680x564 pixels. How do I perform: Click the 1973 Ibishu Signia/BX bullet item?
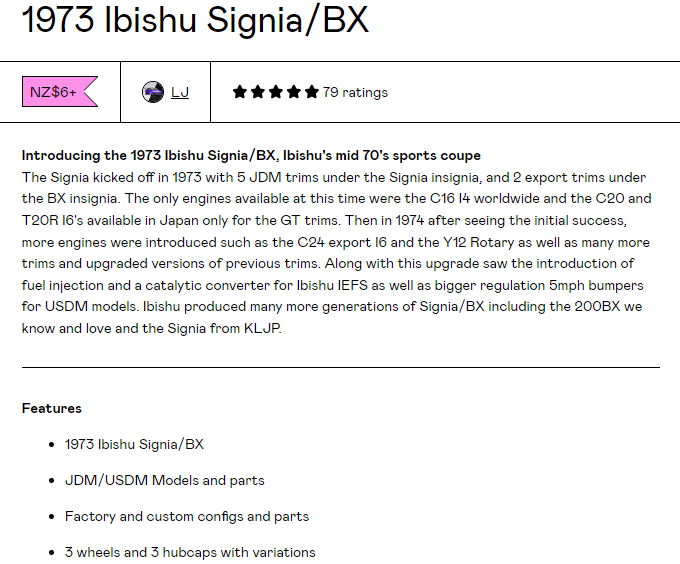pyautogui.click(x=134, y=444)
